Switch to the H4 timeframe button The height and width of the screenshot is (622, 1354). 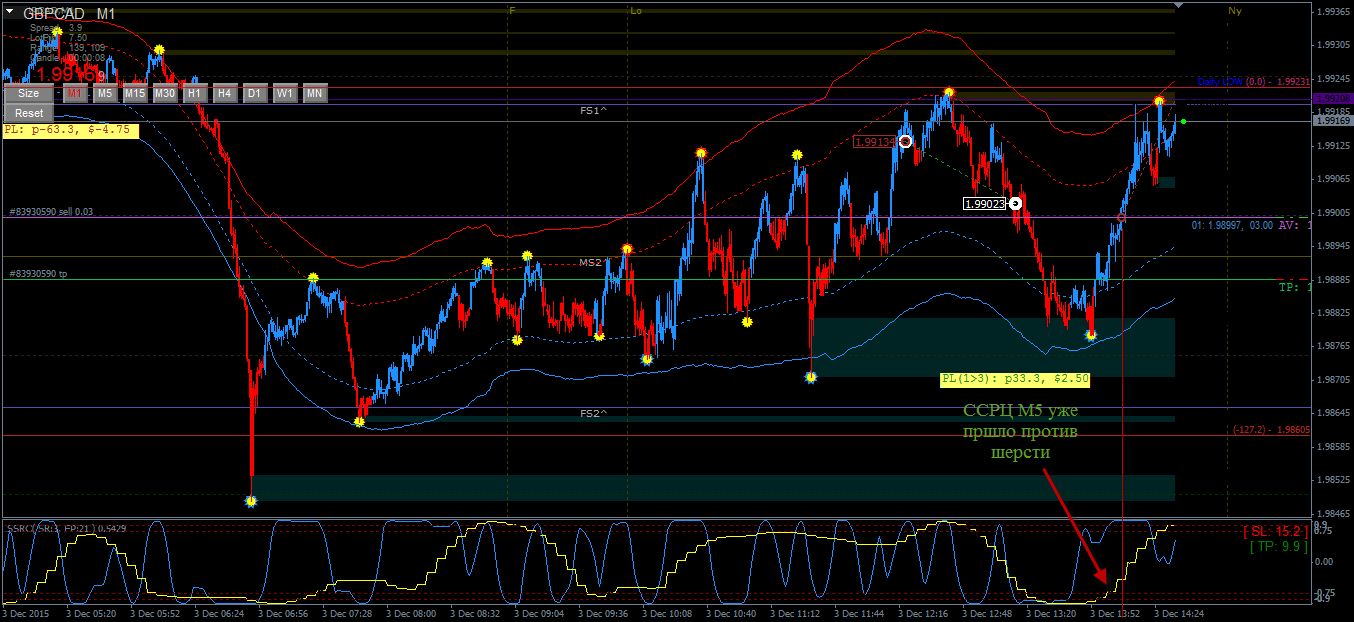pyautogui.click(x=225, y=93)
